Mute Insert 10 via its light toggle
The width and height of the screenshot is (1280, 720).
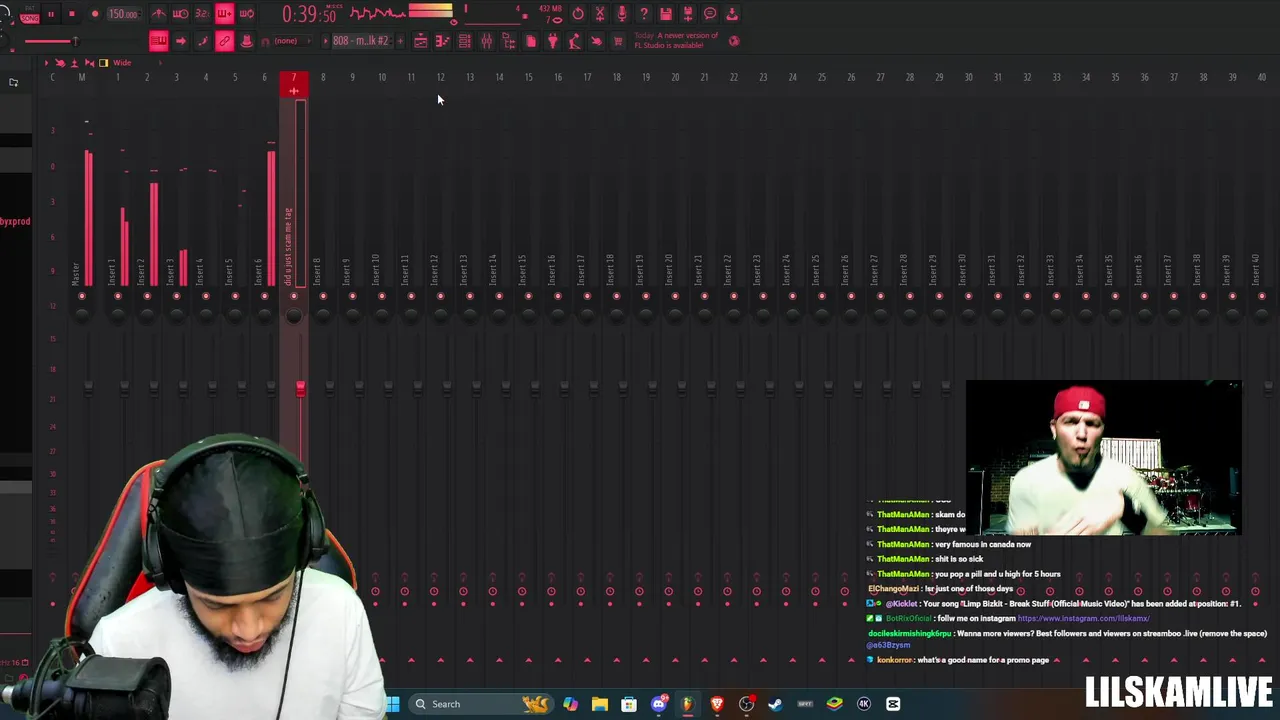coord(382,296)
